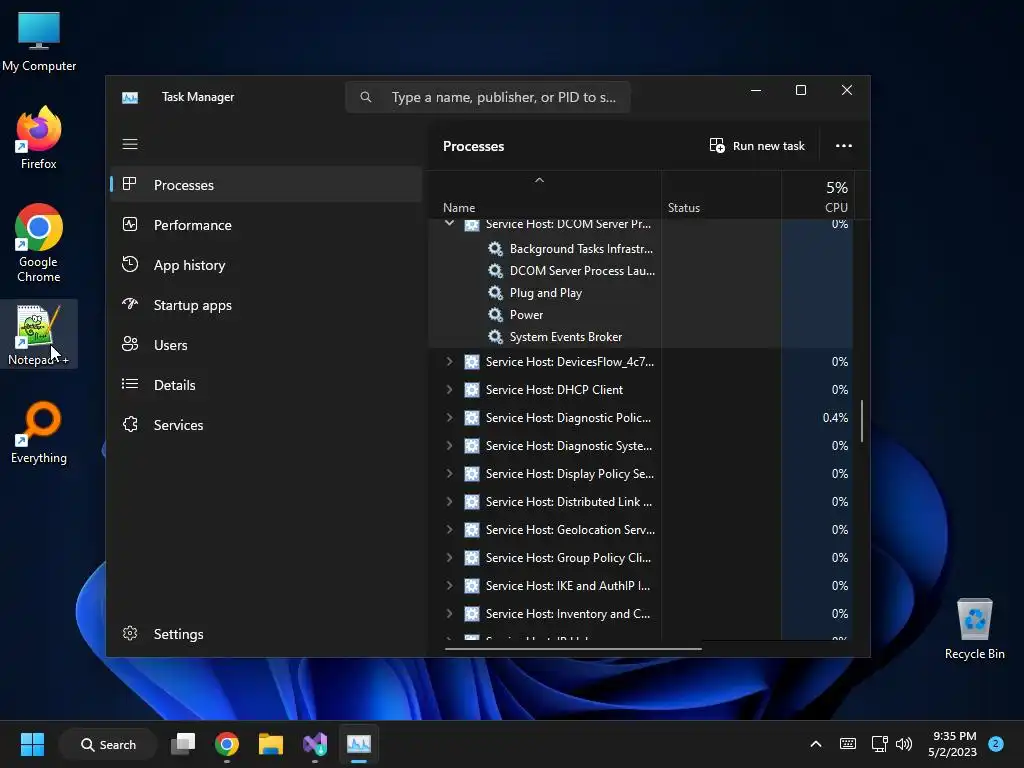The height and width of the screenshot is (768, 1024).
Task: Click the Task Manager title bar icon
Action: 130,97
